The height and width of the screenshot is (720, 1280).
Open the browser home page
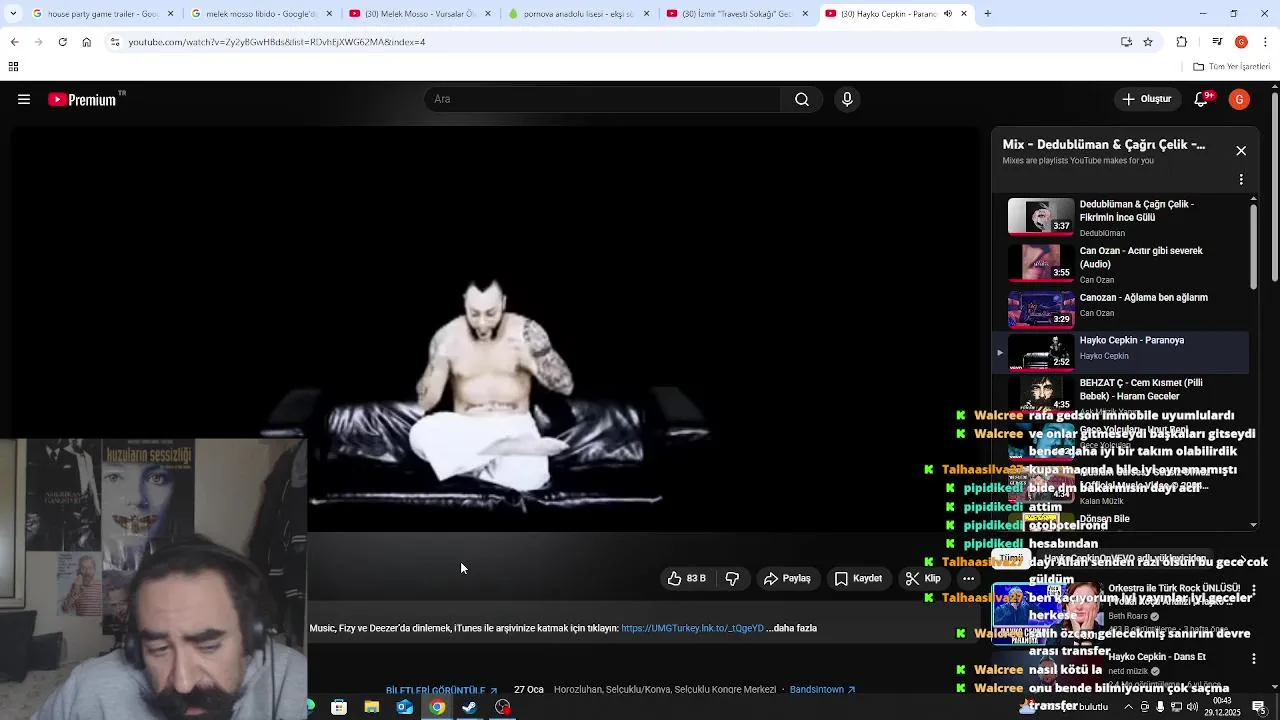[x=87, y=42]
